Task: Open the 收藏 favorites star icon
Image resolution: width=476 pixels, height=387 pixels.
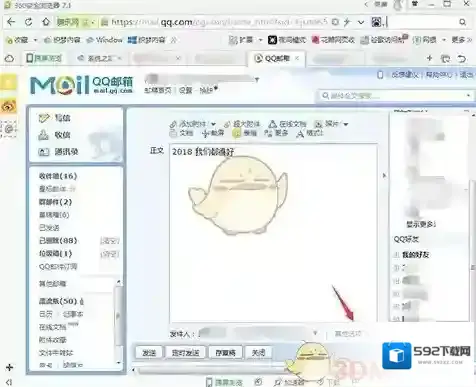Action: click(10, 40)
